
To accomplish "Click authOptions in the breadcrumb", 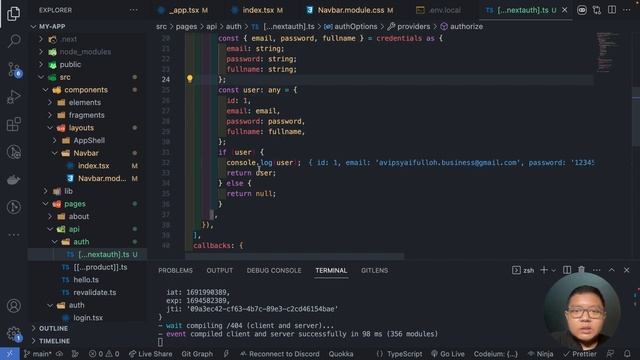I will click(356, 27).
